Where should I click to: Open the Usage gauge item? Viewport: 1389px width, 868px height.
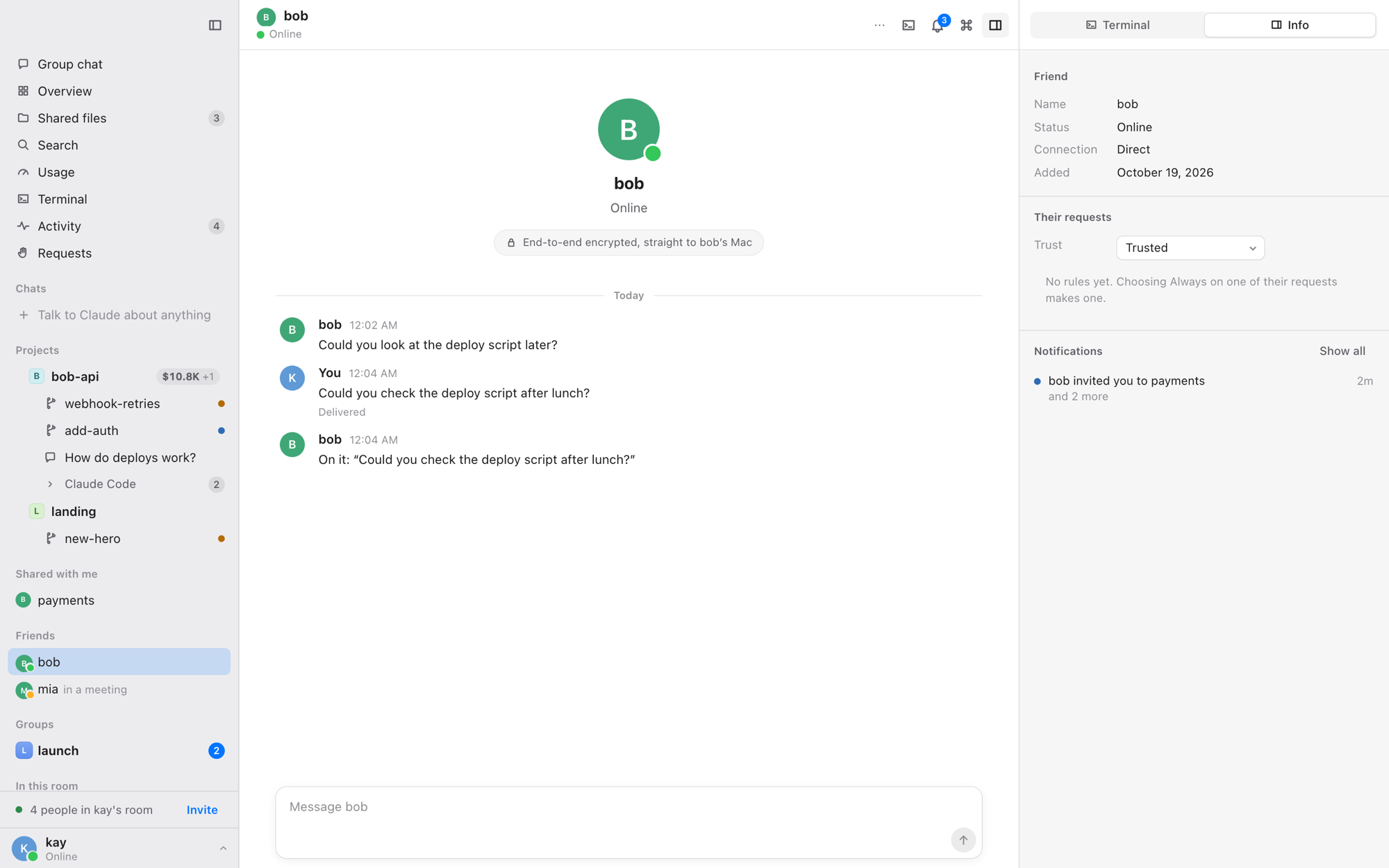pos(119,172)
